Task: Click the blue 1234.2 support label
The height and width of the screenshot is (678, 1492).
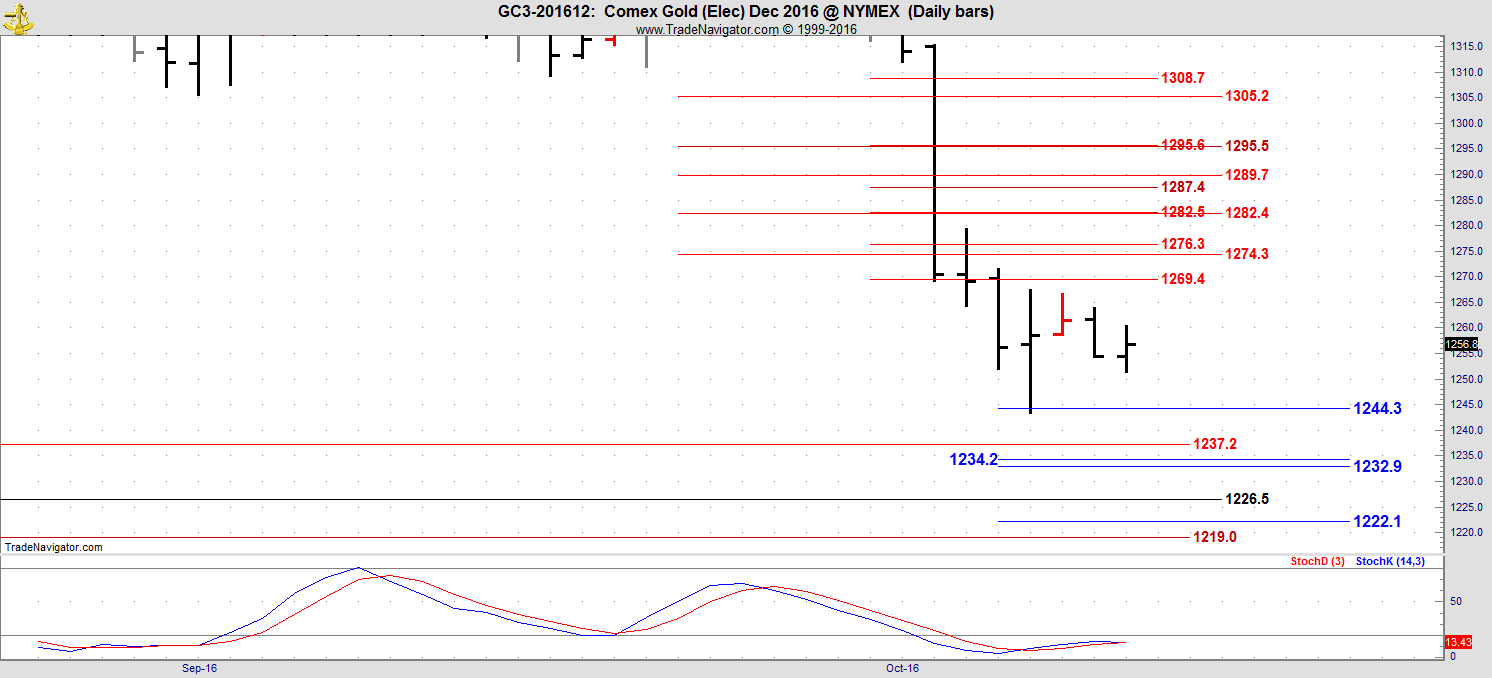Action: (973, 460)
